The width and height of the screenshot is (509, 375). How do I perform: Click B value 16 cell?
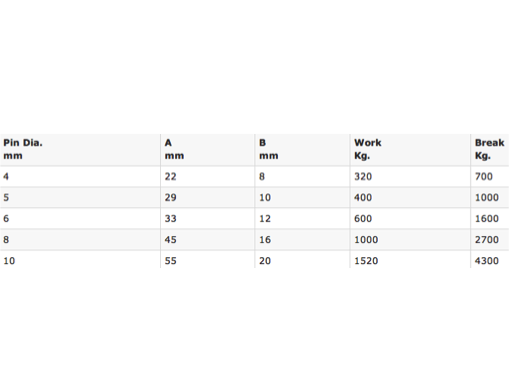tap(302, 239)
